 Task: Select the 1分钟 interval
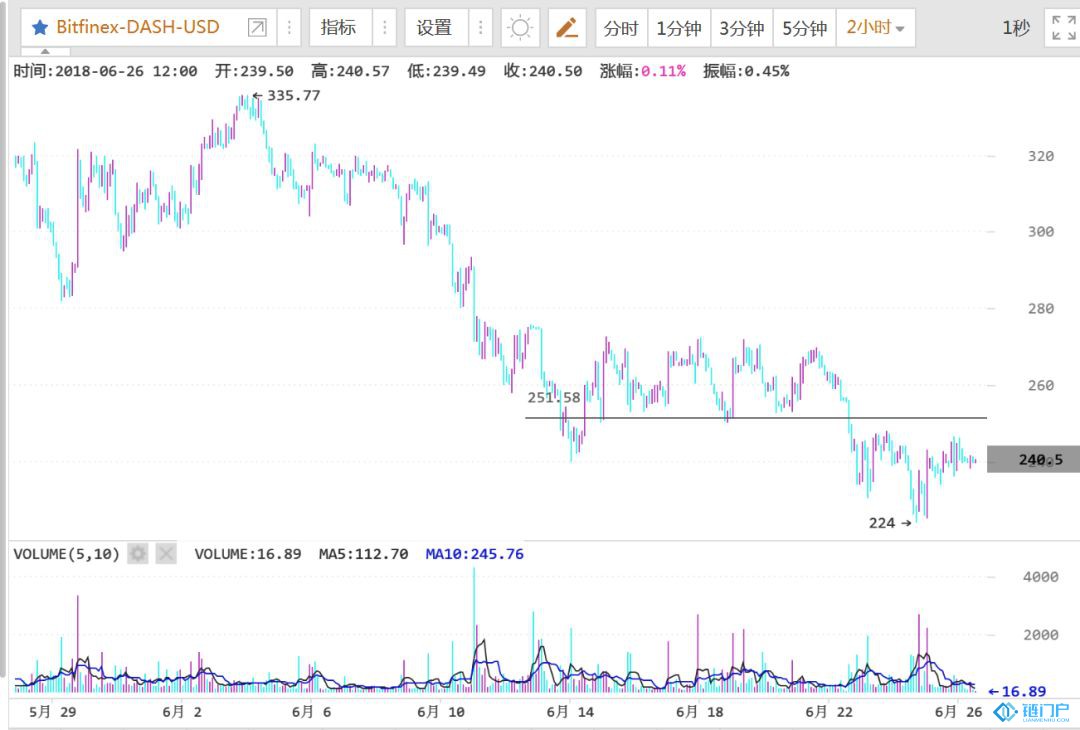[679, 28]
